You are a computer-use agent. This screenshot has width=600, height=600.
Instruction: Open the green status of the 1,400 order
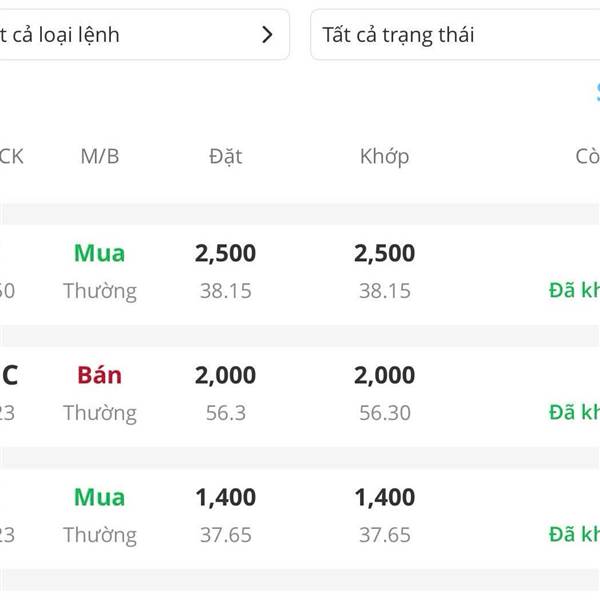pyautogui.click(x=575, y=535)
